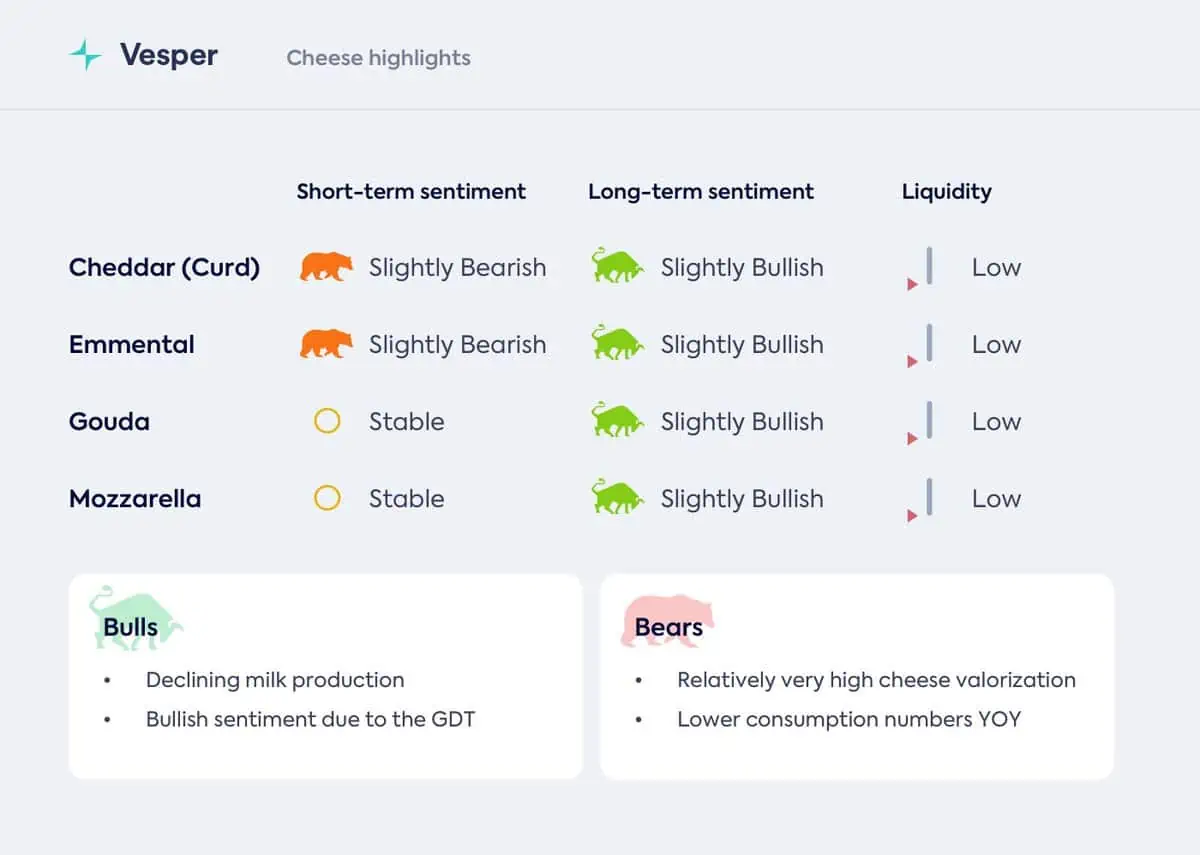Select the yellow Stable circle for Mozzarella
This screenshot has height=855, width=1200.
[327, 498]
